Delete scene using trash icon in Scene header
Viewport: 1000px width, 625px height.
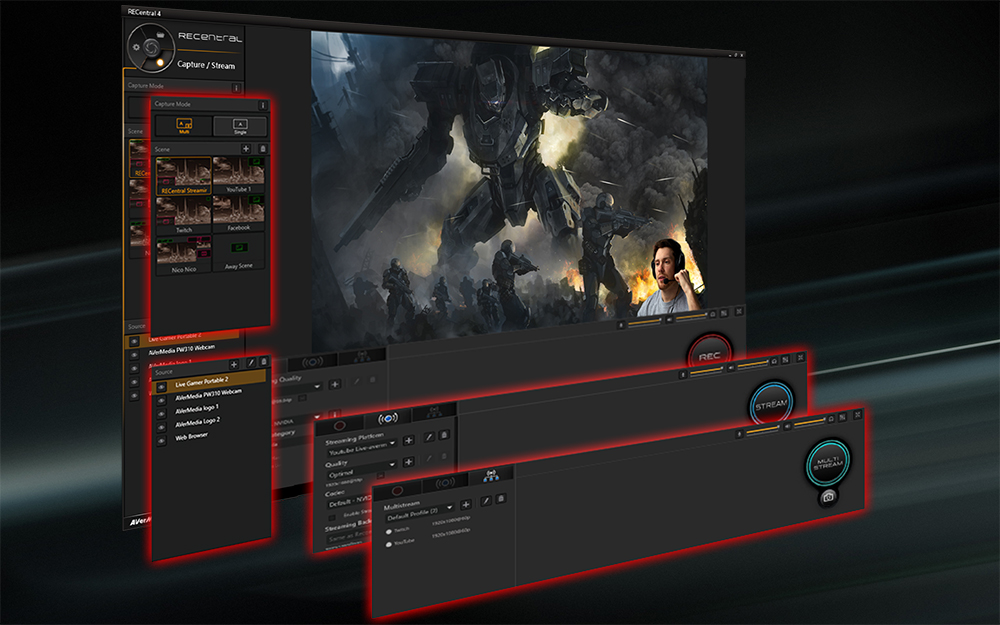point(263,149)
